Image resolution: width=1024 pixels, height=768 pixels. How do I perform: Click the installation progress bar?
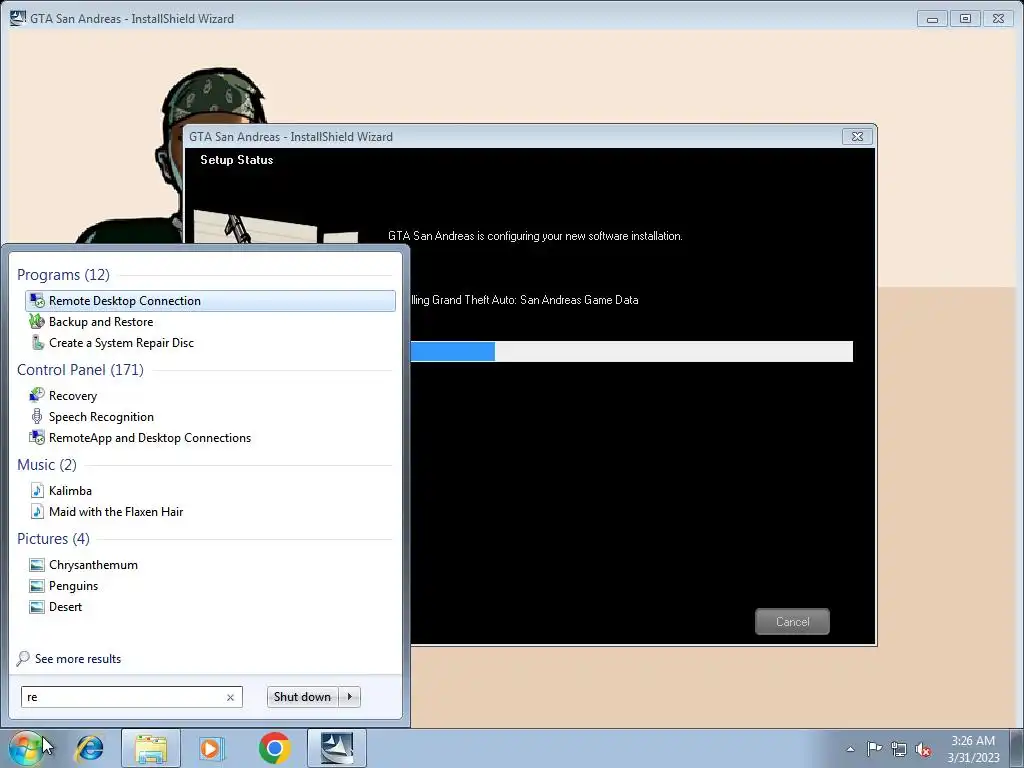632,351
